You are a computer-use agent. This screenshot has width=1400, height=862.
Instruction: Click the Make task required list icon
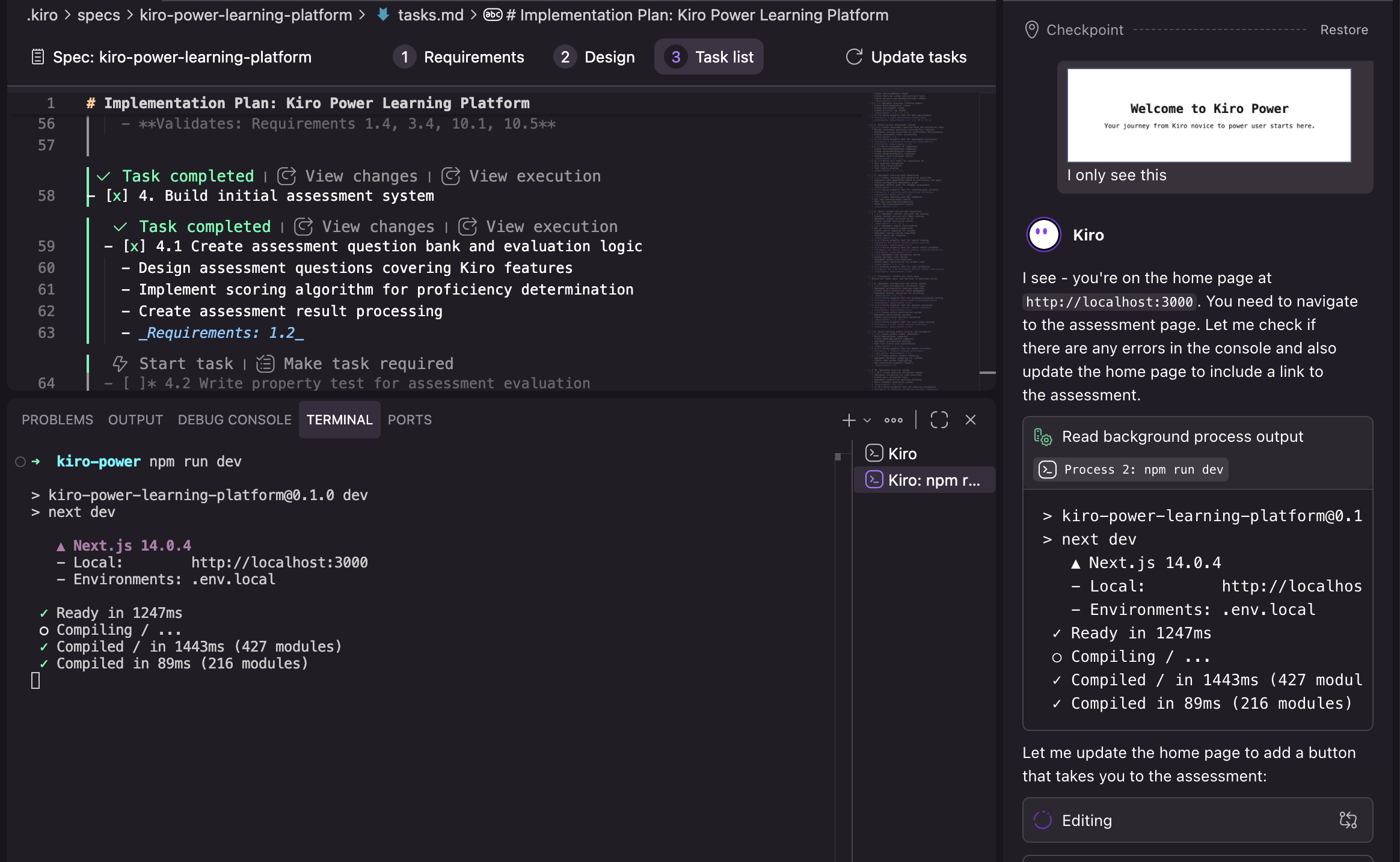[265, 364]
